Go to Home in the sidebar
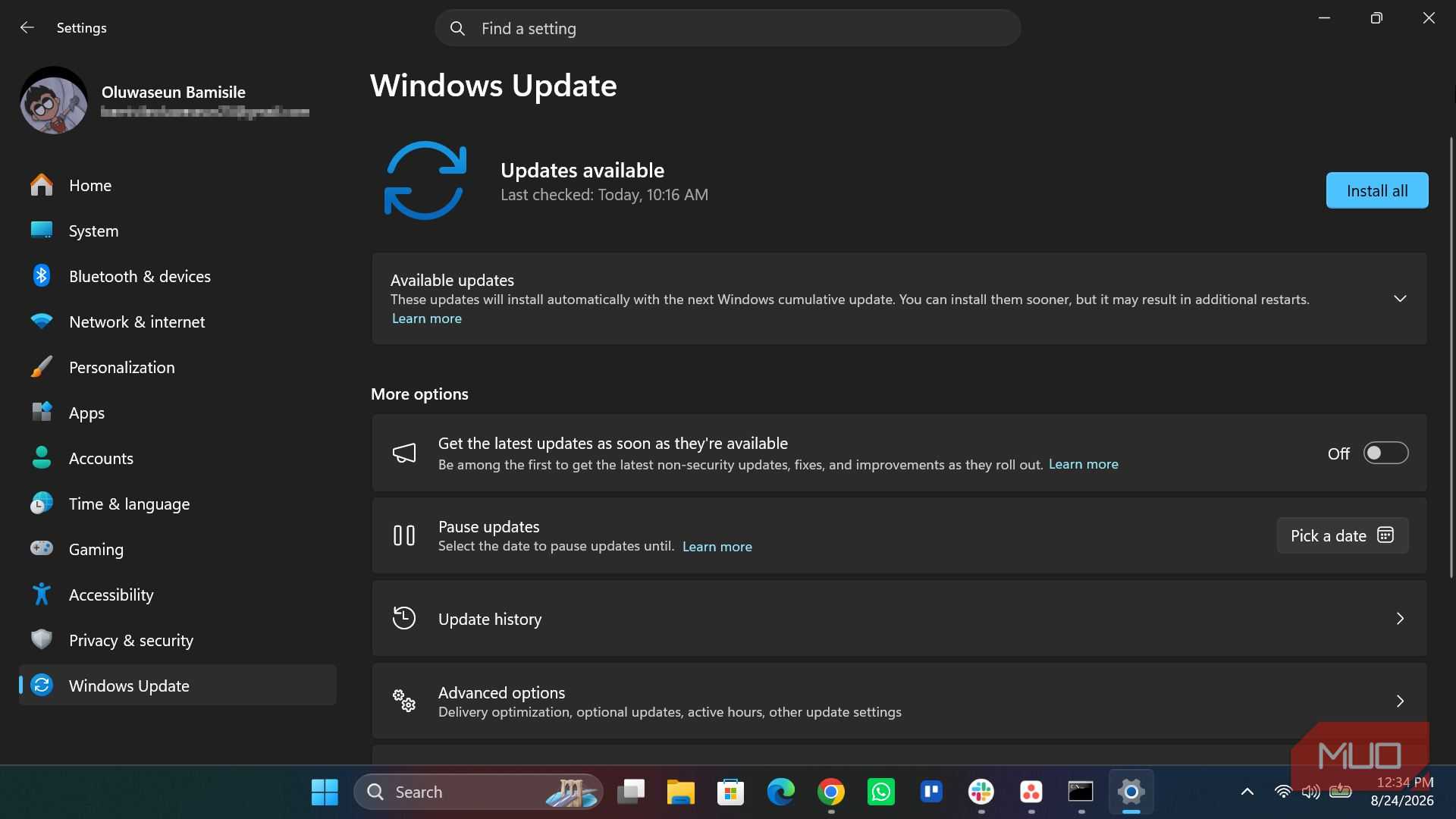The width and height of the screenshot is (1456, 819). click(x=177, y=185)
